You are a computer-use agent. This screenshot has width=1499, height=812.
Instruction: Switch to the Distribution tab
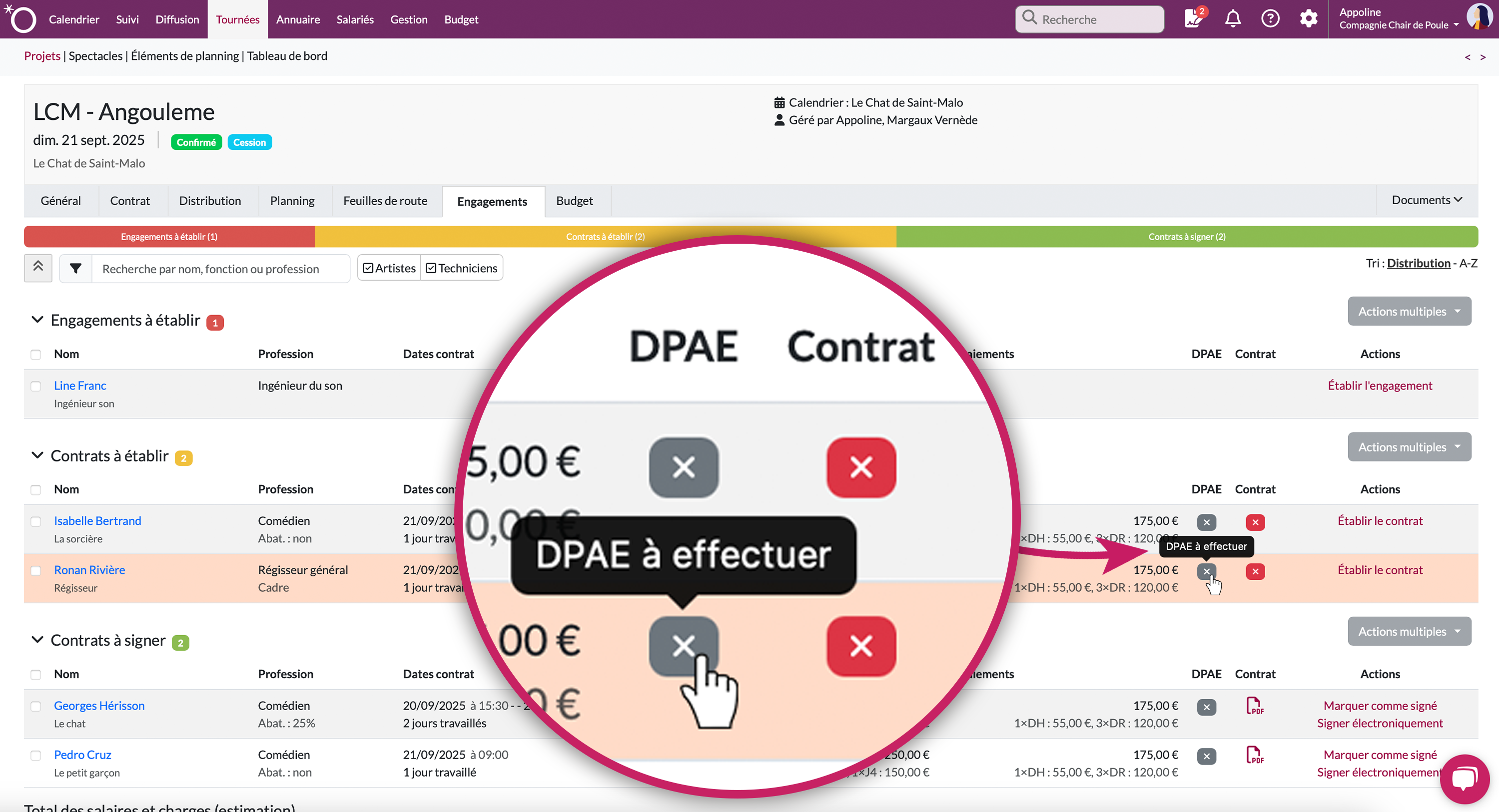click(x=209, y=201)
